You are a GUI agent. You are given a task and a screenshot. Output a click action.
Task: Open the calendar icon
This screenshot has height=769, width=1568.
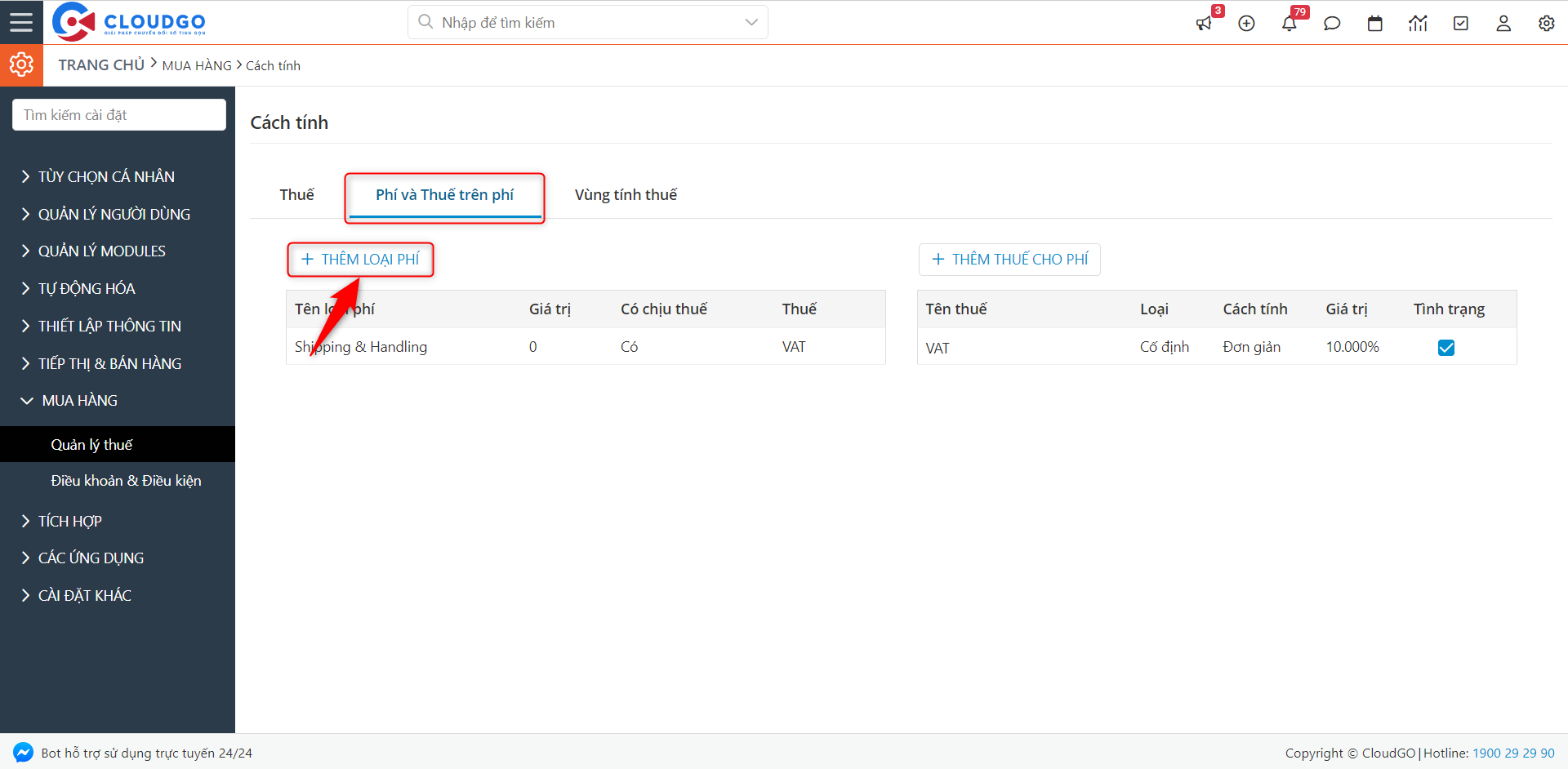(1375, 24)
